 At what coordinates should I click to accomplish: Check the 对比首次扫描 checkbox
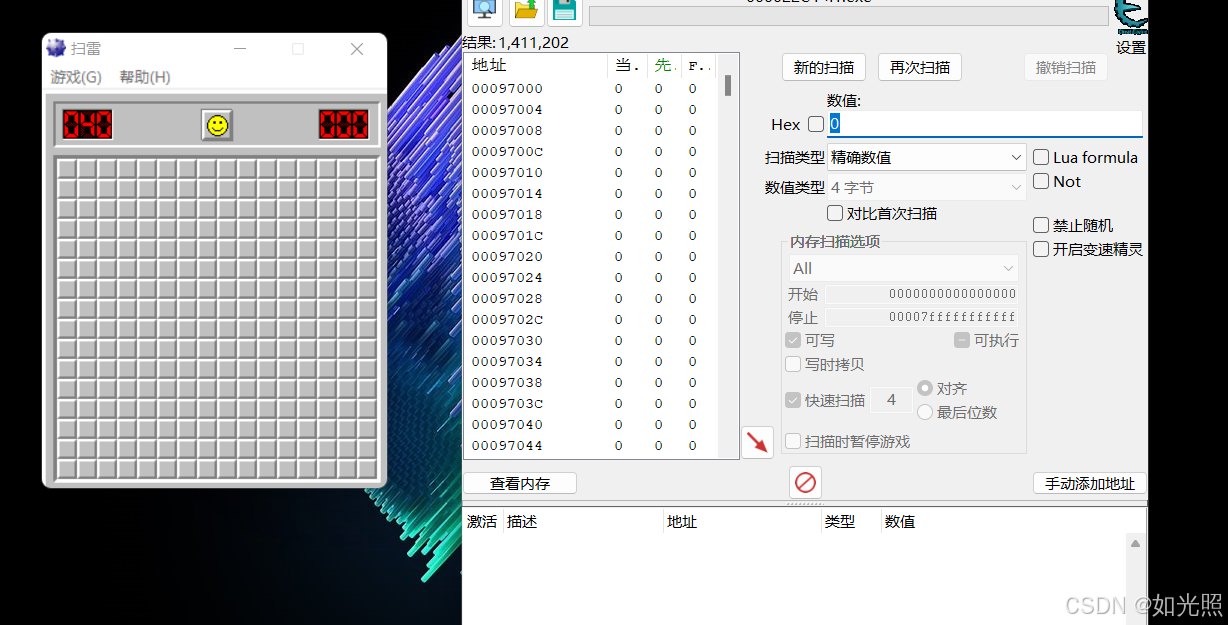pos(835,213)
